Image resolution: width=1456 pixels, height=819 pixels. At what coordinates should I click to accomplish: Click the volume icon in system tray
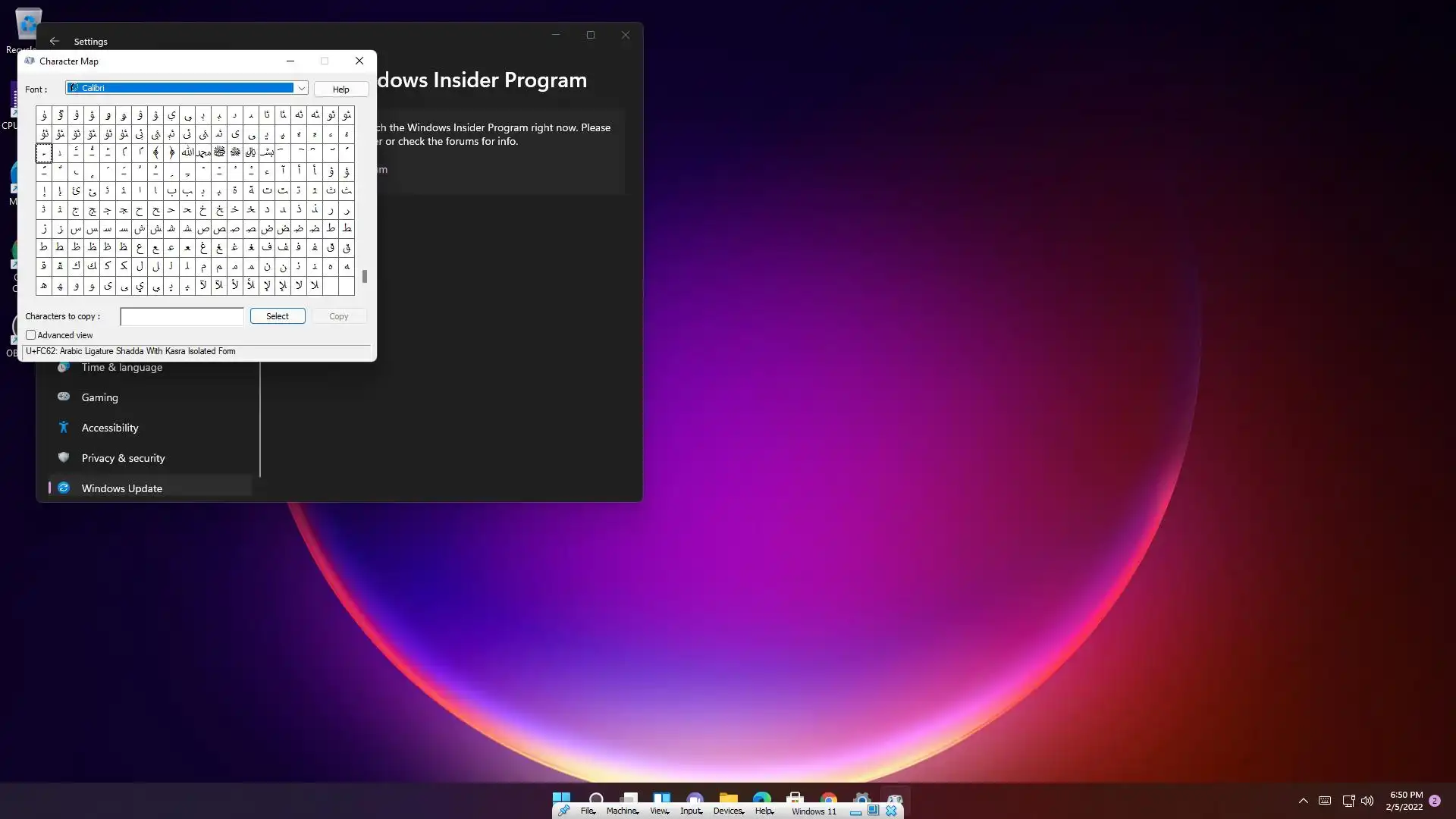(1367, 801)
